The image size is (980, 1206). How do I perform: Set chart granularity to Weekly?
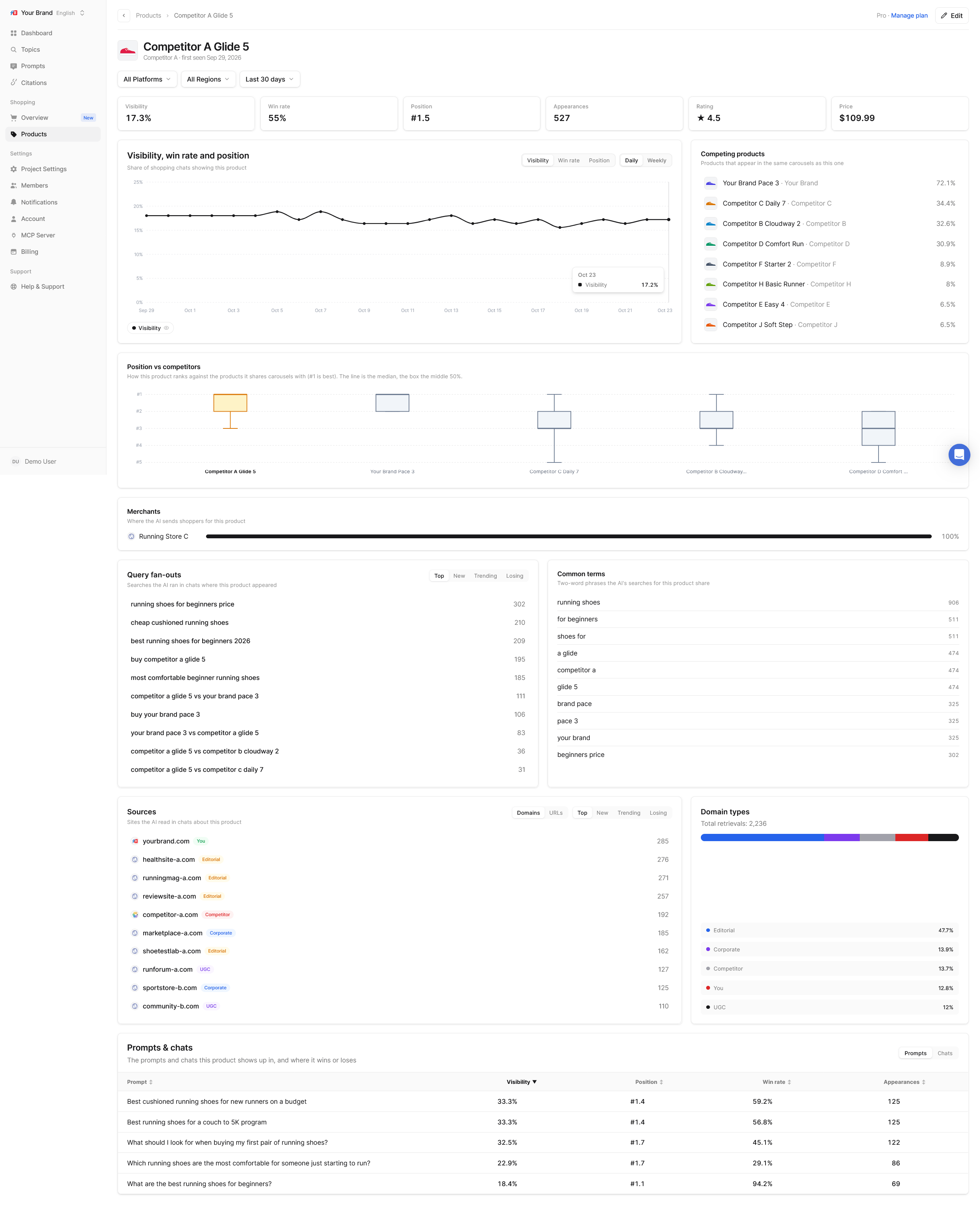[x=656, y=160]
